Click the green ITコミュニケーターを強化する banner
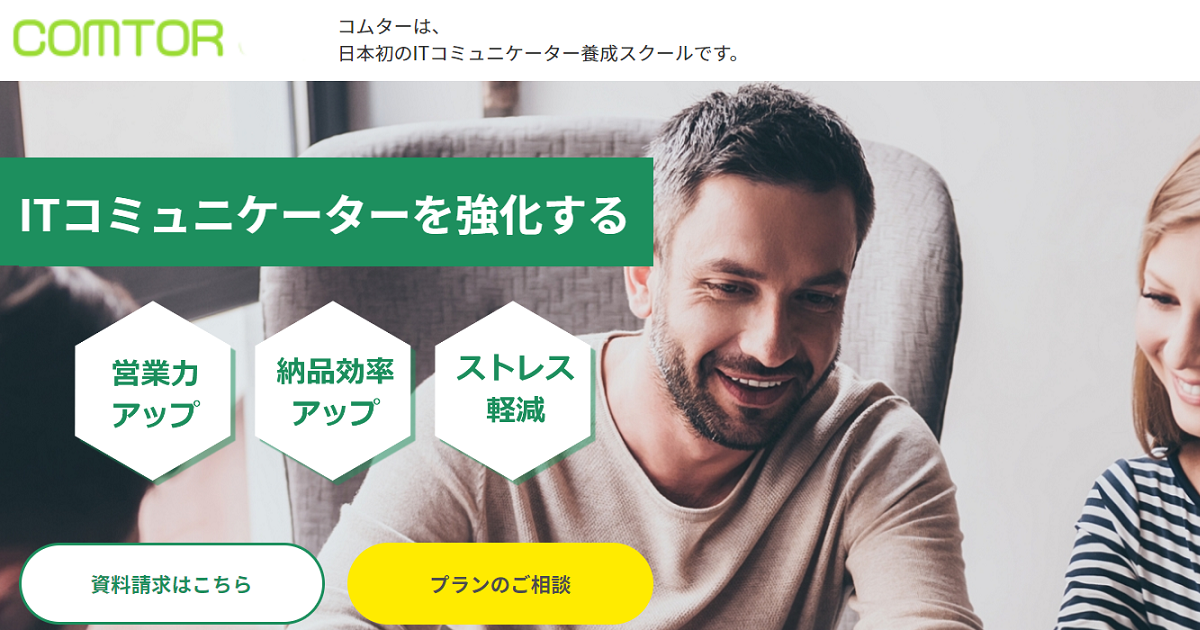 tap(326, 212)
